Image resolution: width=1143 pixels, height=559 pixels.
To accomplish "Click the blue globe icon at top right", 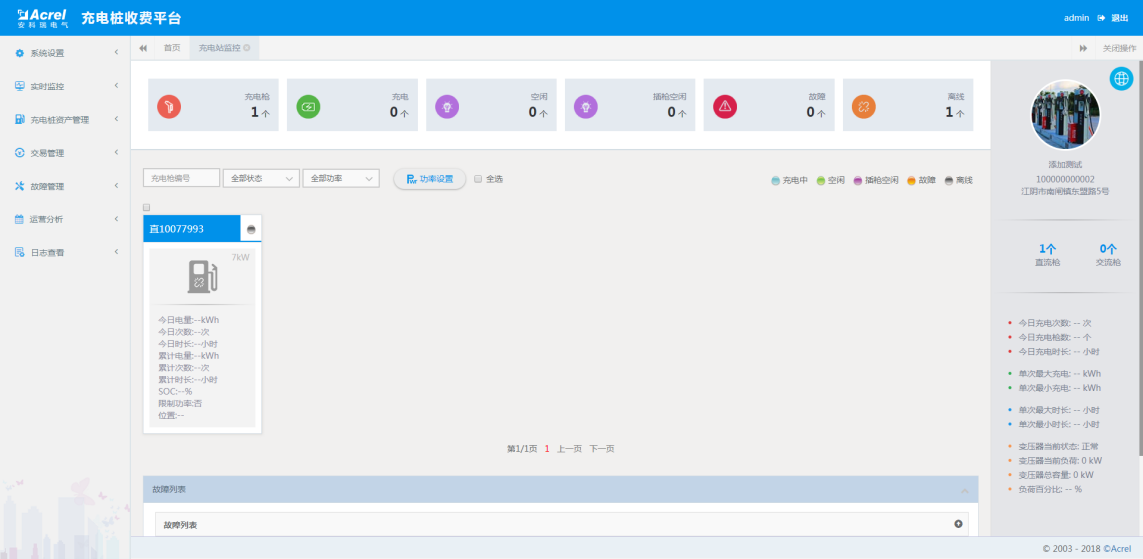I will (1121, 79).
